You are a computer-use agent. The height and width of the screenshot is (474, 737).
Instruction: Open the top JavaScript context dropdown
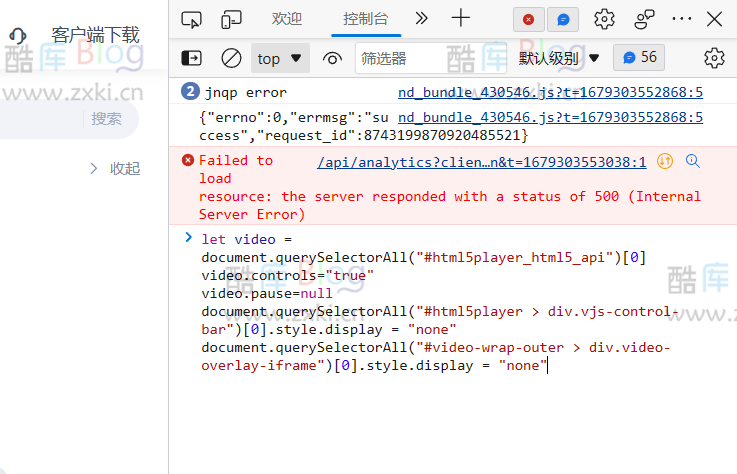point(279,58)
